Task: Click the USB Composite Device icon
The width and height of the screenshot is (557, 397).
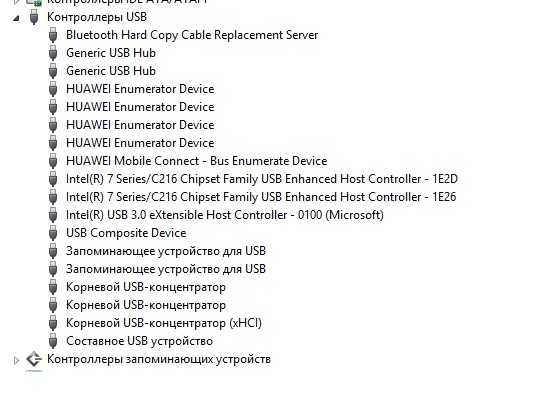Action: click(x=53, y=233)
